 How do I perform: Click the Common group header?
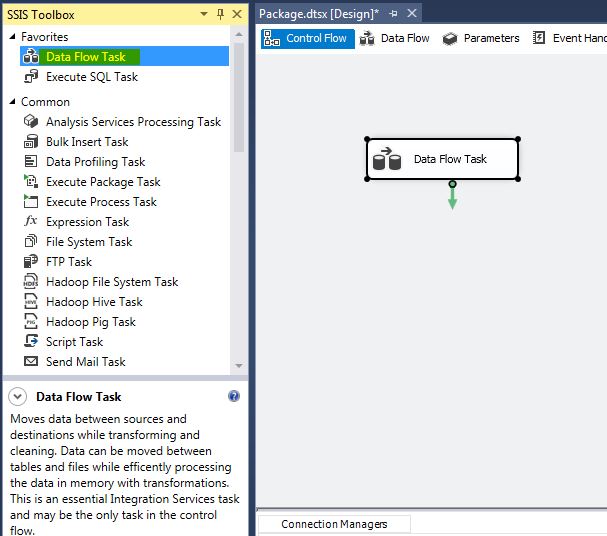point(45,102)
